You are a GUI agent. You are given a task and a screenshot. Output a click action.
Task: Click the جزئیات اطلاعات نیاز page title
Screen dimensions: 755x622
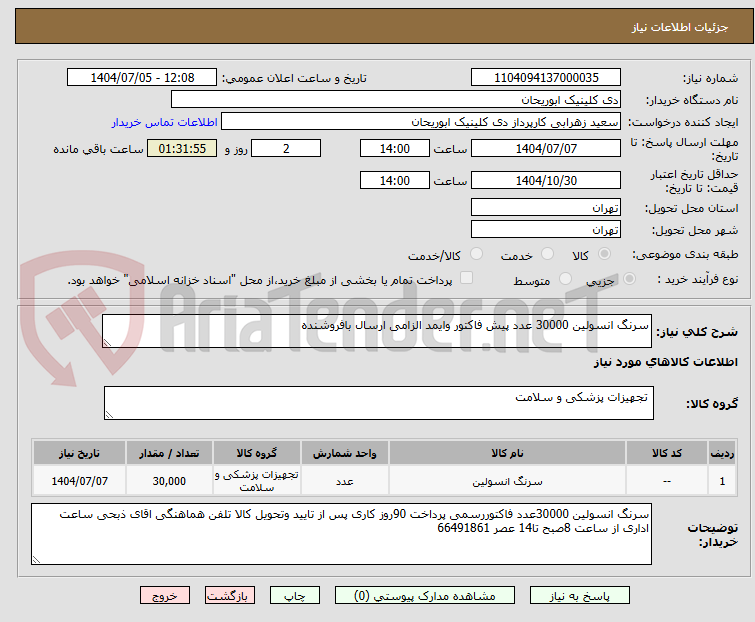679,27
